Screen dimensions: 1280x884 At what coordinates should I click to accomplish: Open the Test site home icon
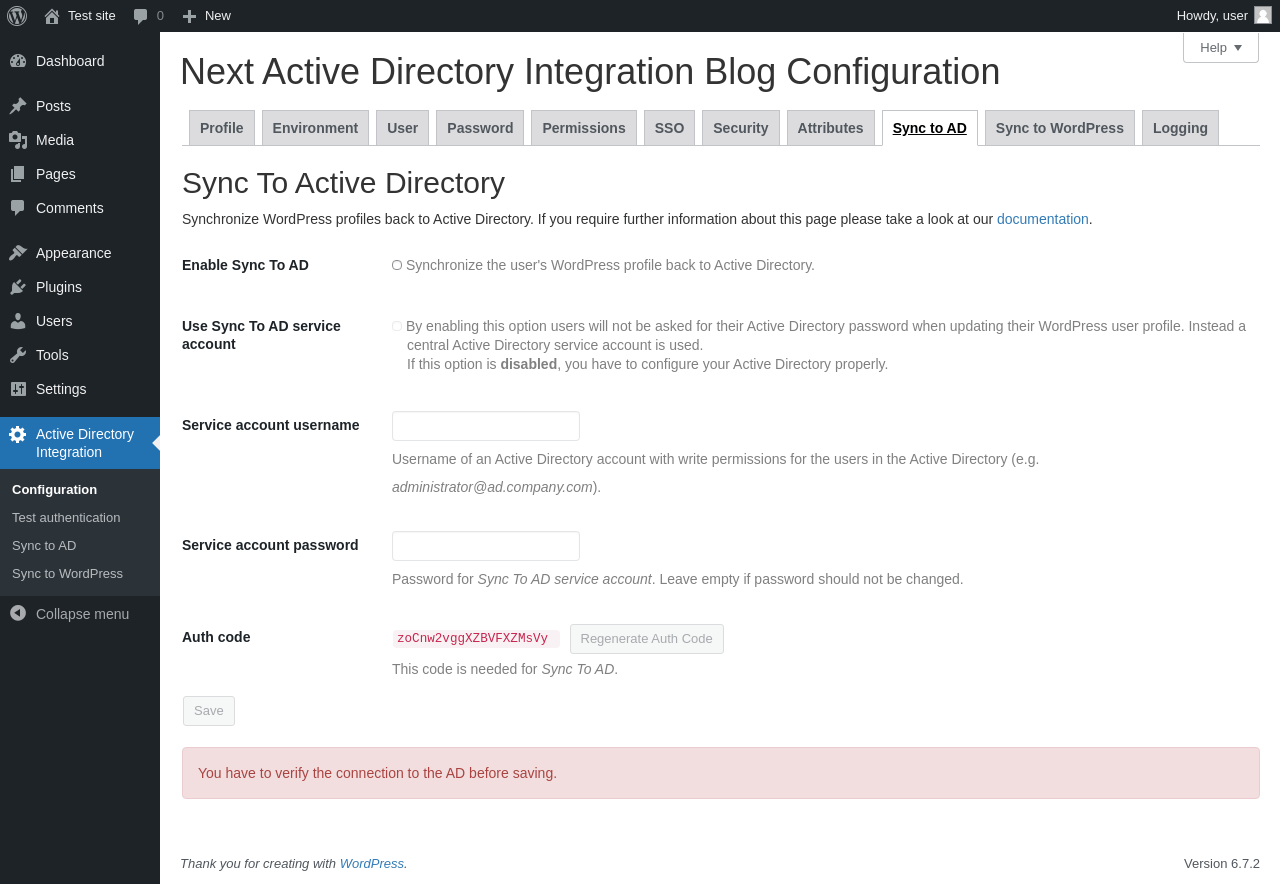[x=52, y=16]
